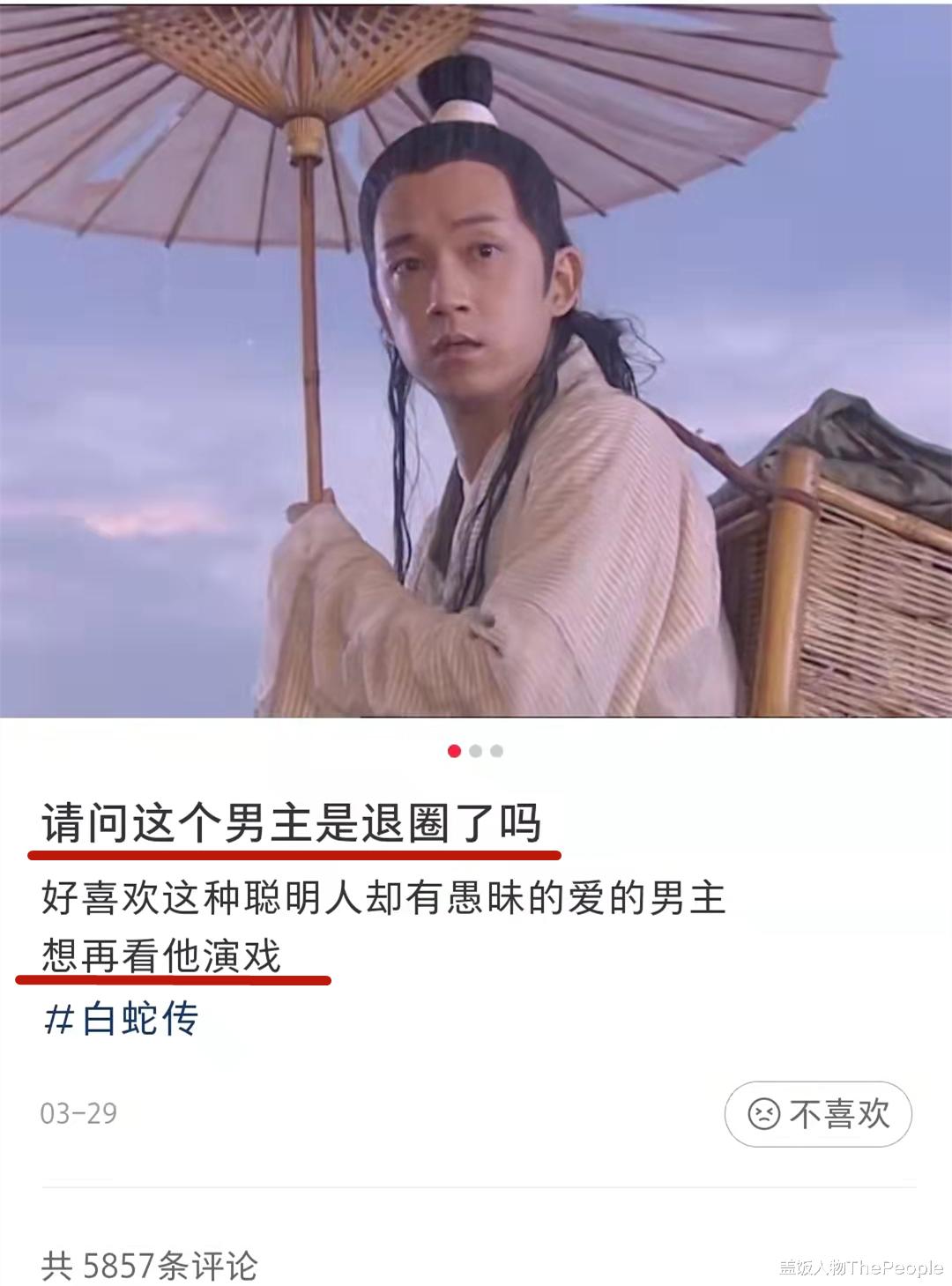Select the line starting 好喜欢这种聪明人

coord(383,898)
